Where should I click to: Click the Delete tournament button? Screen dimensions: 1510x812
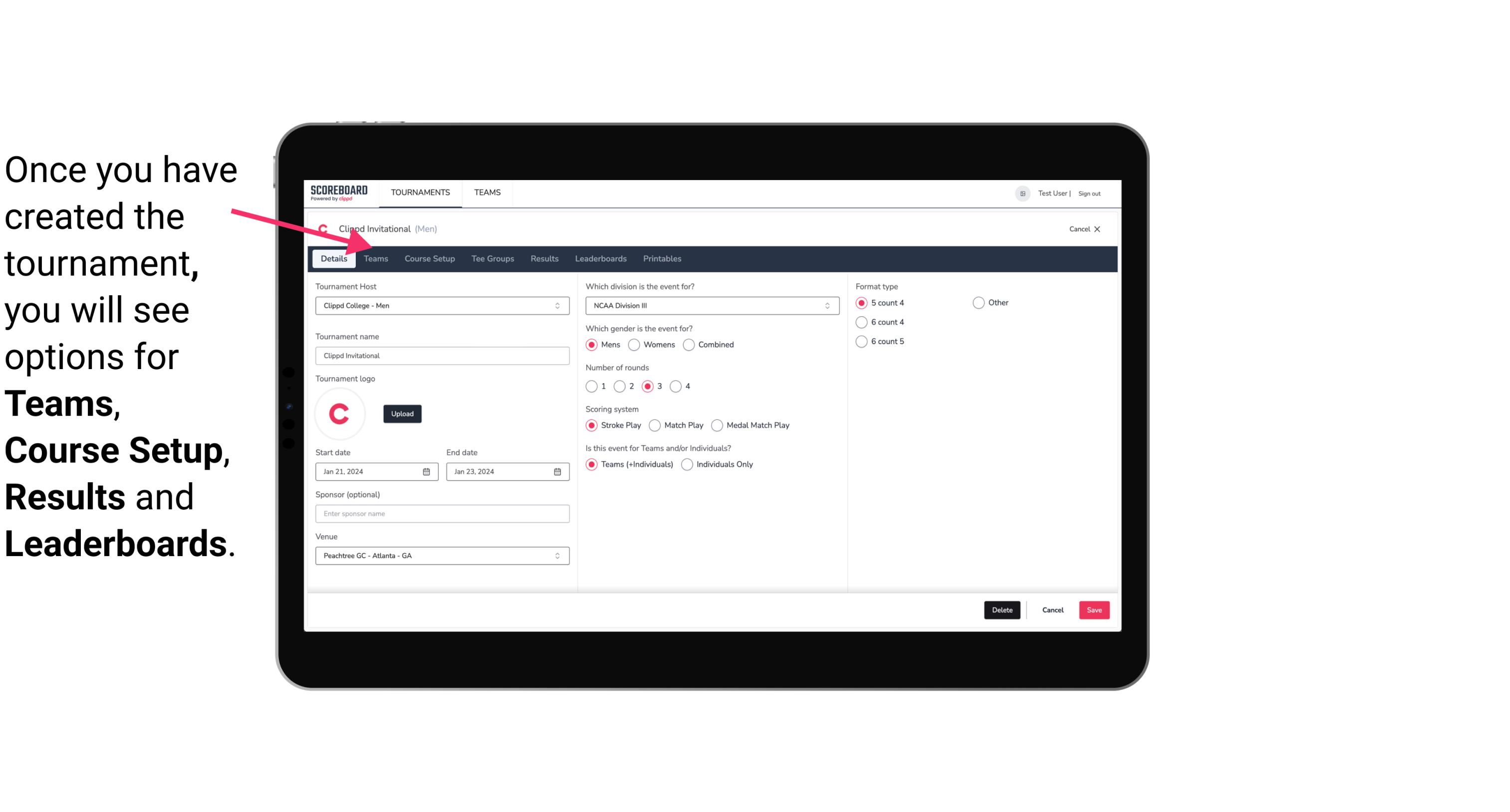click(x=1002, y=609)
